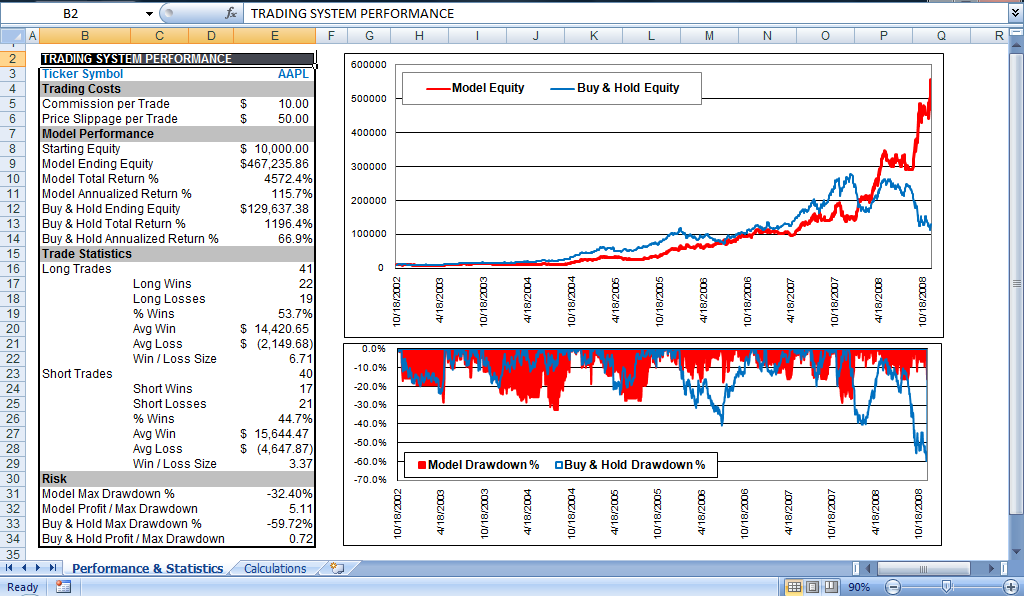Select the -59.72% drawdown cell
The width and height of the screenshot is (1024, 596).
click(x=274, y=524)
